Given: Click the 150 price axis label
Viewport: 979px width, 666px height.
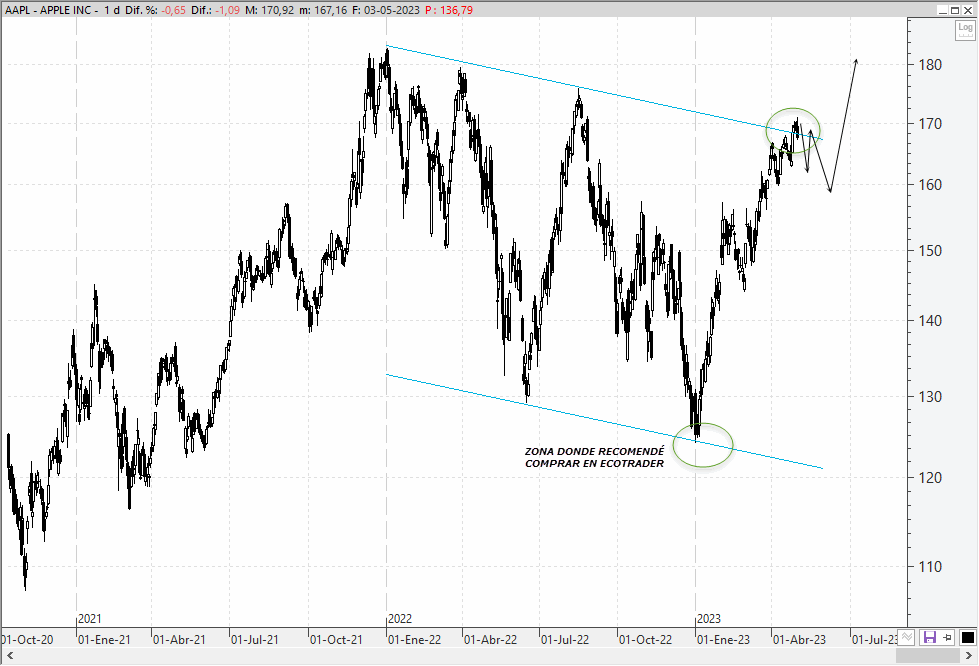Looking at the screenshot, I should (930, 250).
